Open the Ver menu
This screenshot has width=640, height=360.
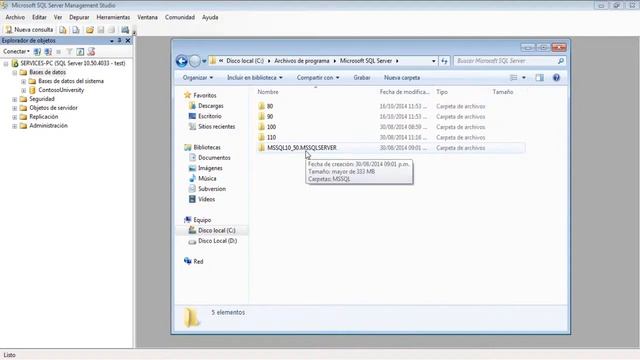(x=58, y=17)
